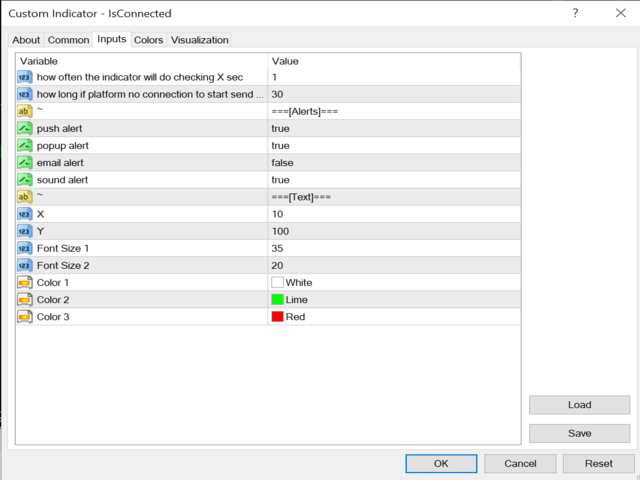This screenshot has height=480, width=640.
Task: Click the value 1 for checking interval
Action: (274, 77)
